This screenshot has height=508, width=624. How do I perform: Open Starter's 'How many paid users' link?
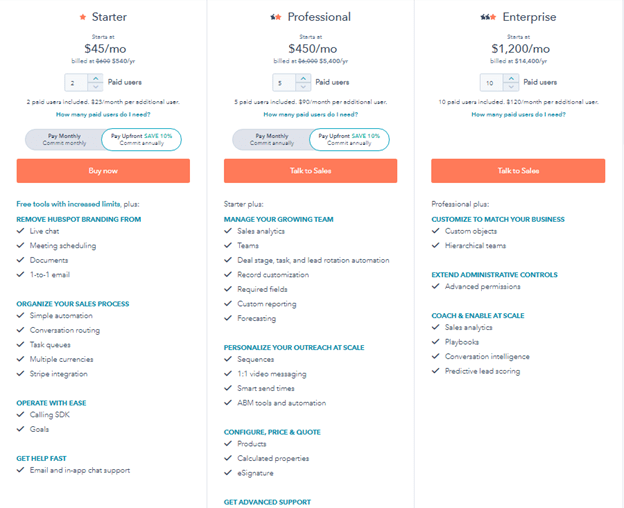[103, 115]
